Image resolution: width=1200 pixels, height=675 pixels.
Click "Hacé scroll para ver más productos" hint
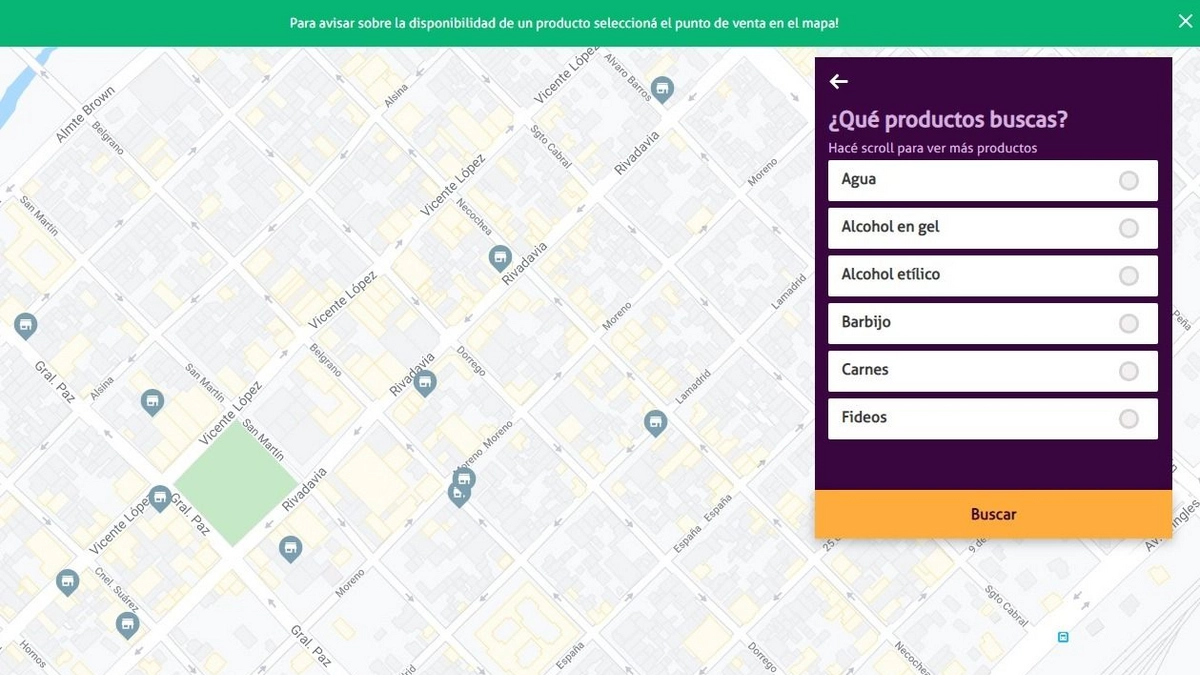[932, 148]
